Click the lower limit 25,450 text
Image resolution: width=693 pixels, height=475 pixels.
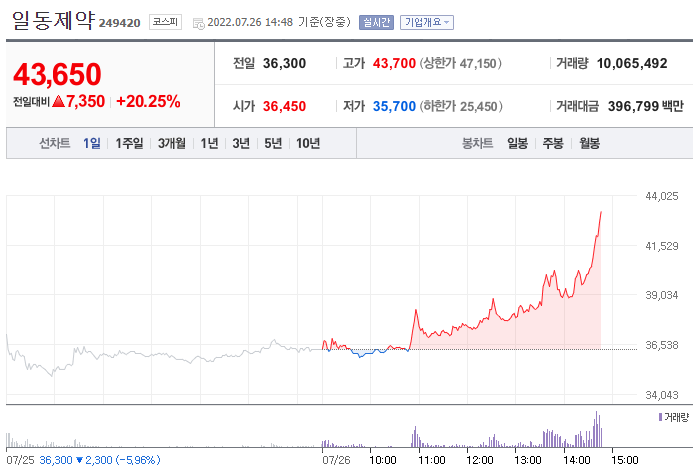pyautogui.click(x=461, y=106)
